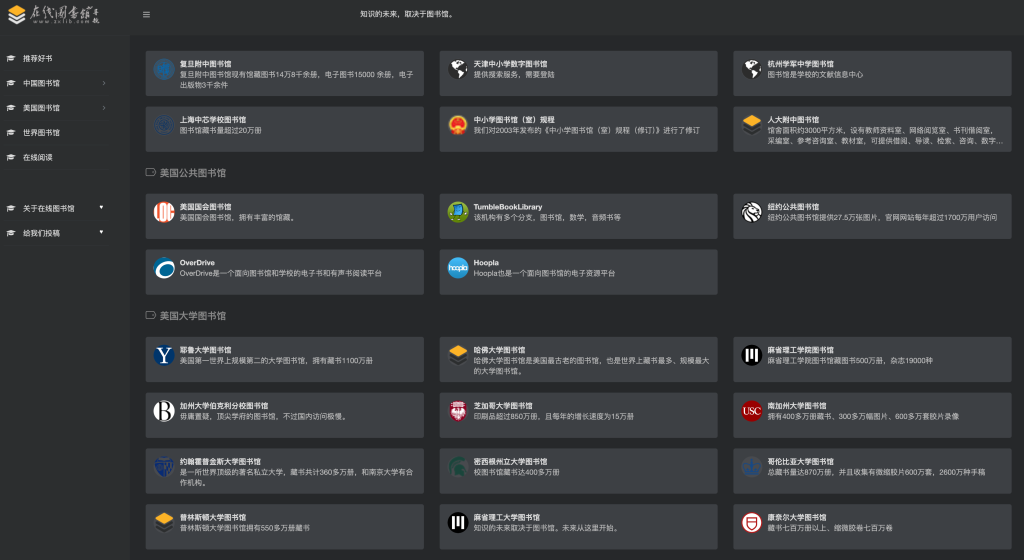Click the graduation-cap icon beside 世界图书馆
The width and height of the screenshot is (1024, 560).
(x=10, y=132)
